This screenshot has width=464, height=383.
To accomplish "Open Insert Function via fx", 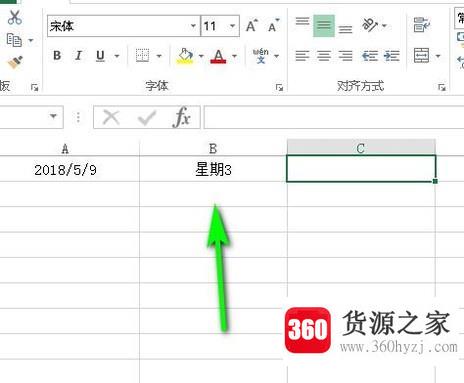I will tap(182, 117).
